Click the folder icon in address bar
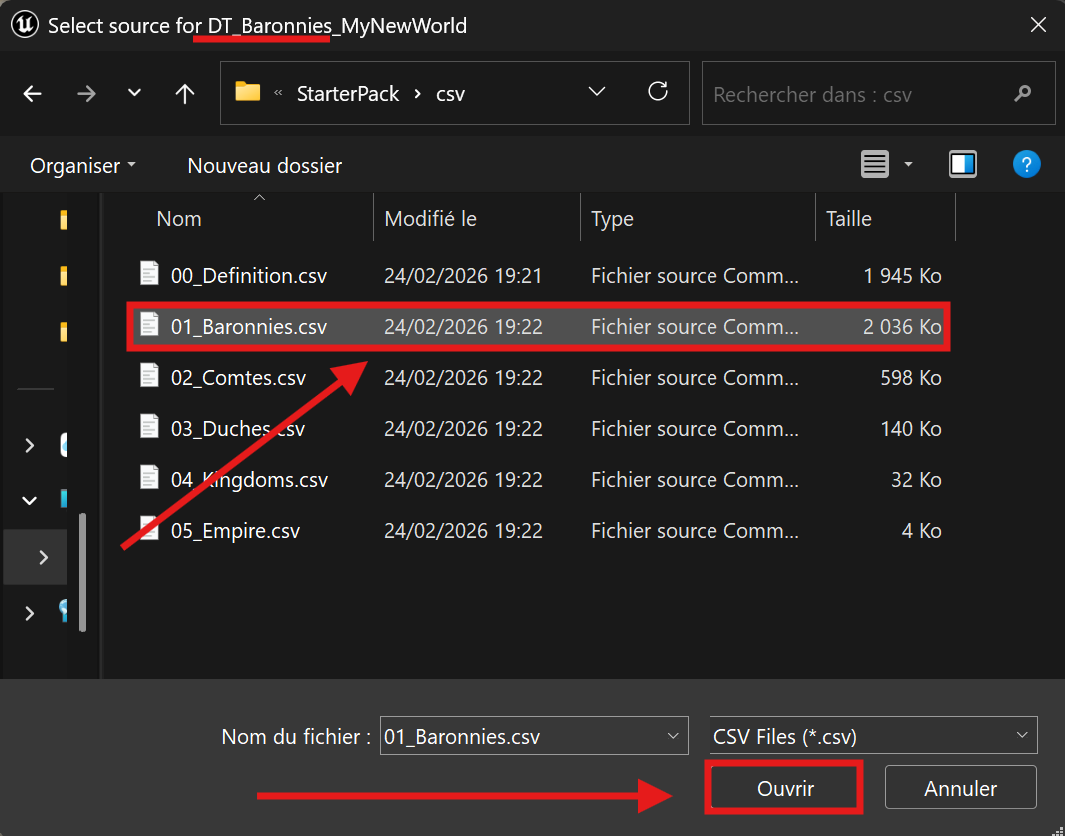This screenshot has width=1065, height=836. (x=247, y=91)
